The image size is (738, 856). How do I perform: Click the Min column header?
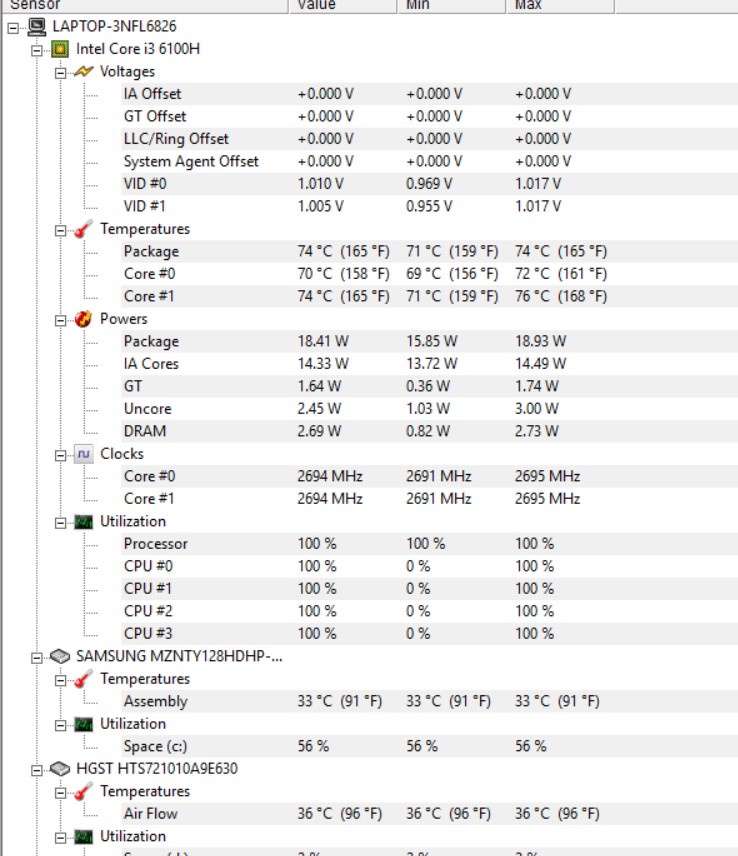point(451,5)
